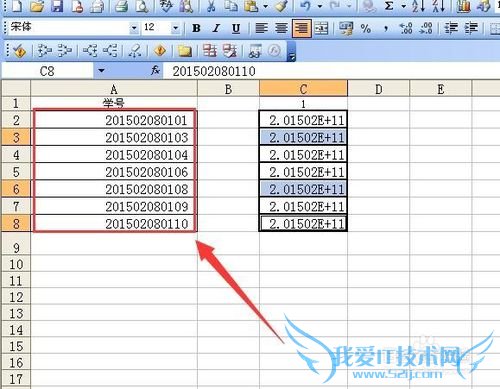Select column A header
Image resolution: width=500 pixels, height=389 pixels.
[x=114, y=89]
